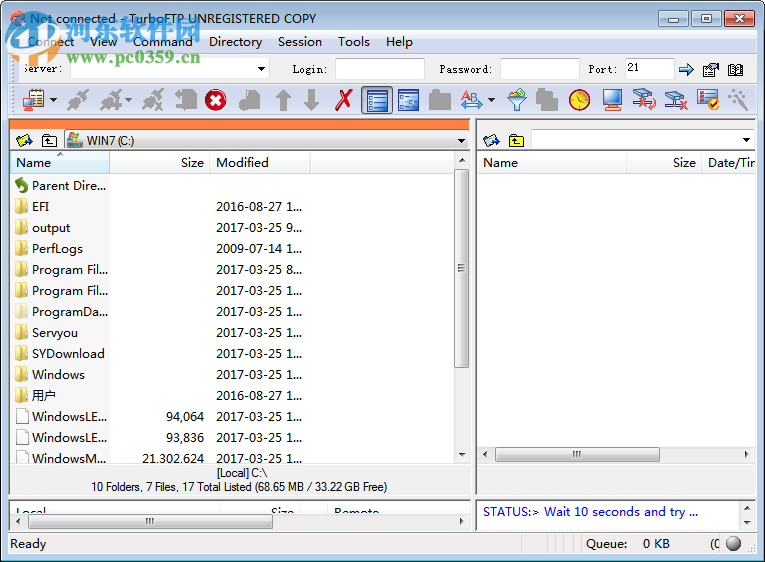Open the Help menu
The width and height of the screenshot is (765, 562).
[x=399, y=42]
